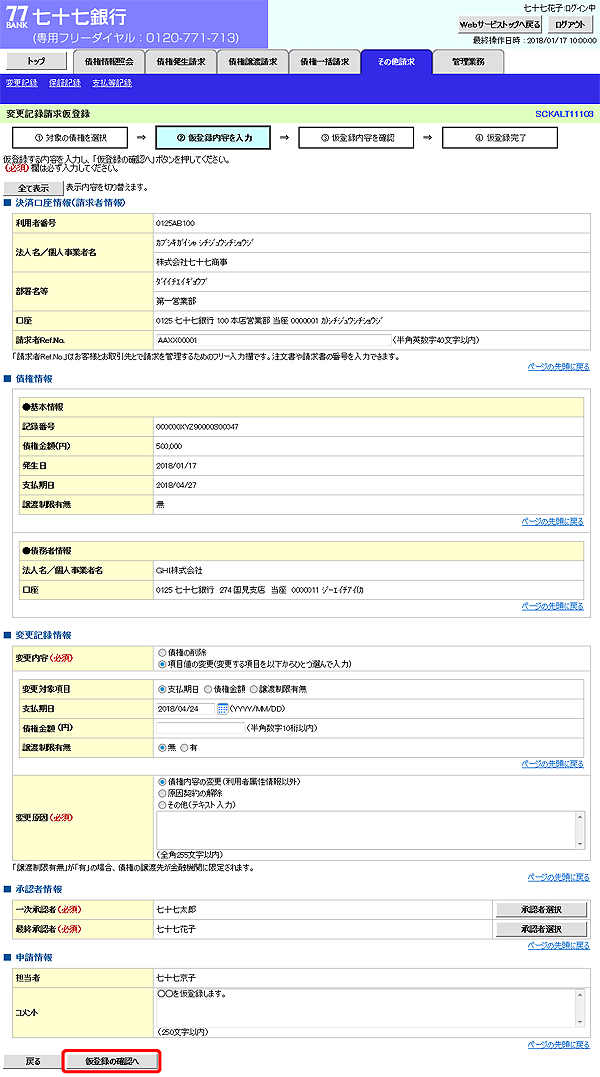Open the 支払等記録 submenu link
The height and width of the screenshot is (1077, 600).
pyautogui.click(x=112, y=83)
